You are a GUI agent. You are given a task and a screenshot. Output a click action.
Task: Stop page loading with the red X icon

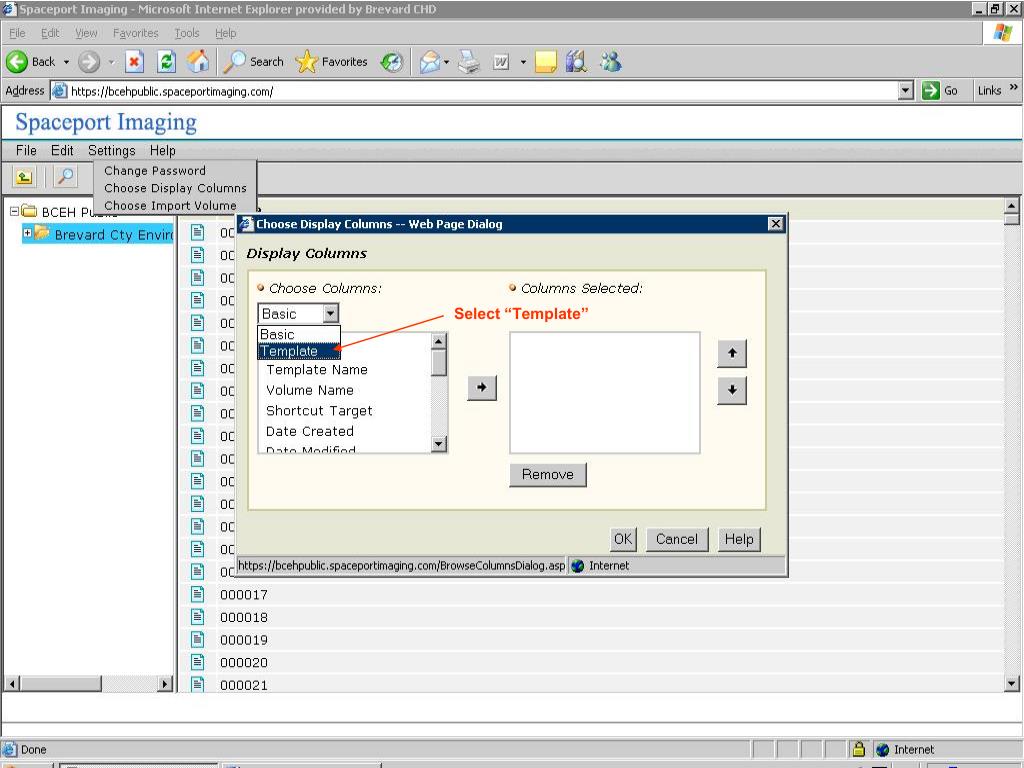click(134, 62)
